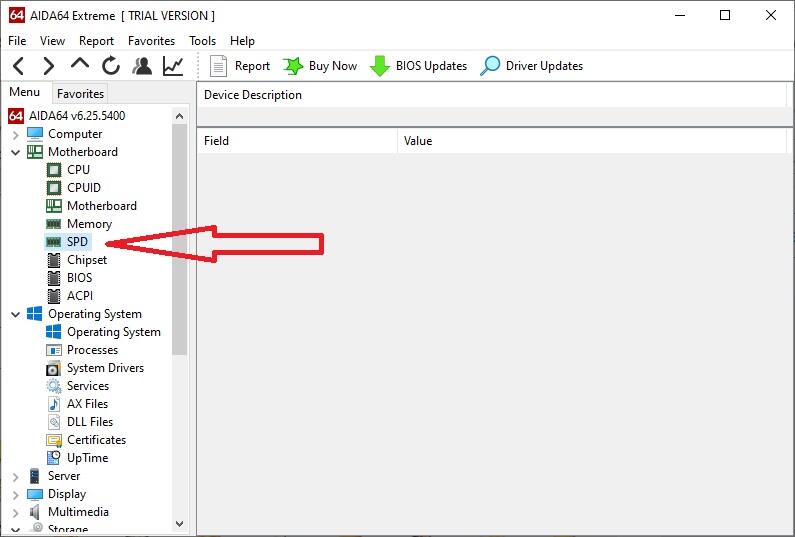The image size is (795, 537).
Task: Open the Help menu
Action: pyautogui.click(x=242, y=41)
